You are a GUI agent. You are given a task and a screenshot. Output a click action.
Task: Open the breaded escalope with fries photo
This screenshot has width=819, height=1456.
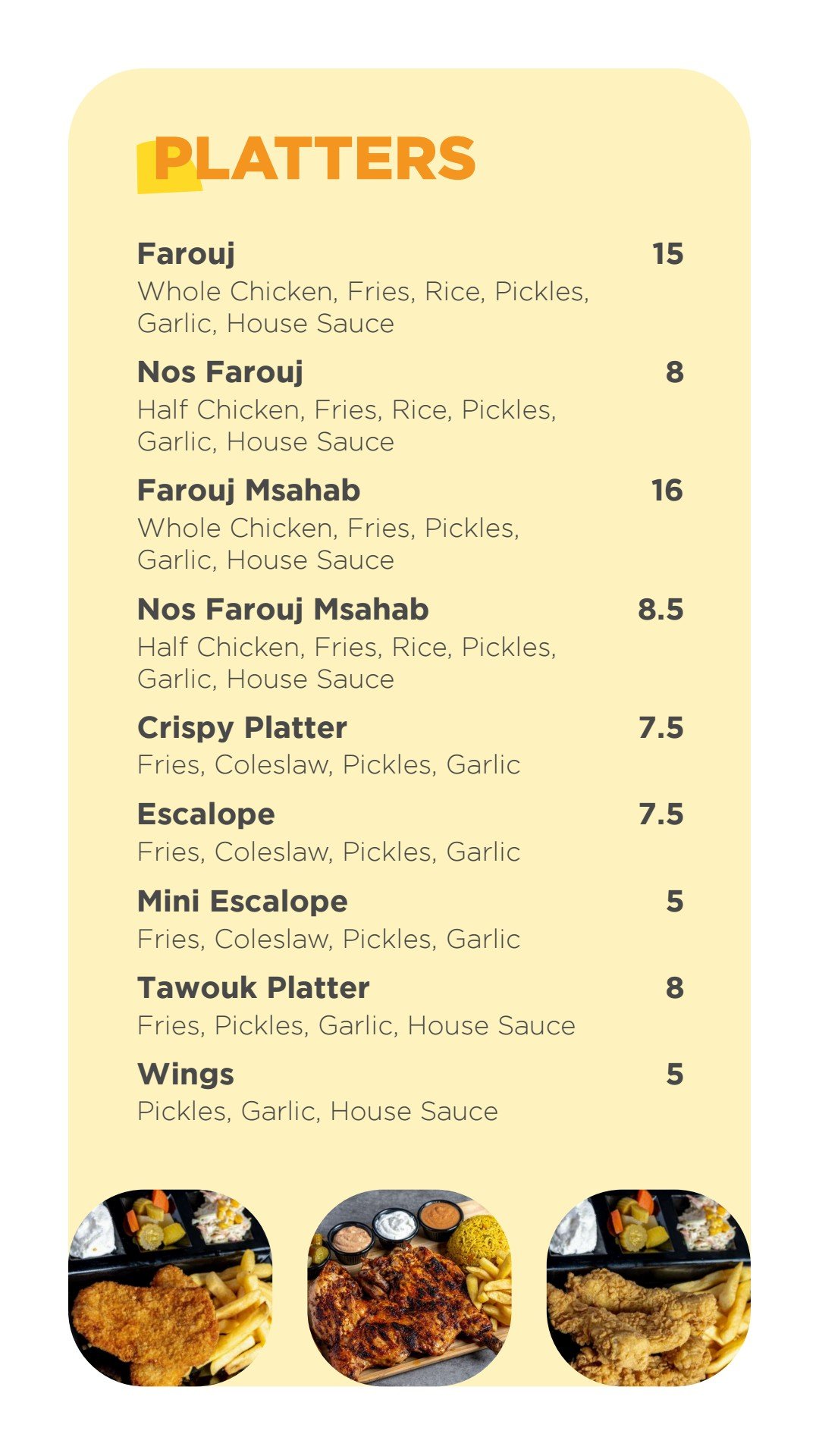pyautogui.click(x=170, y=1288)
